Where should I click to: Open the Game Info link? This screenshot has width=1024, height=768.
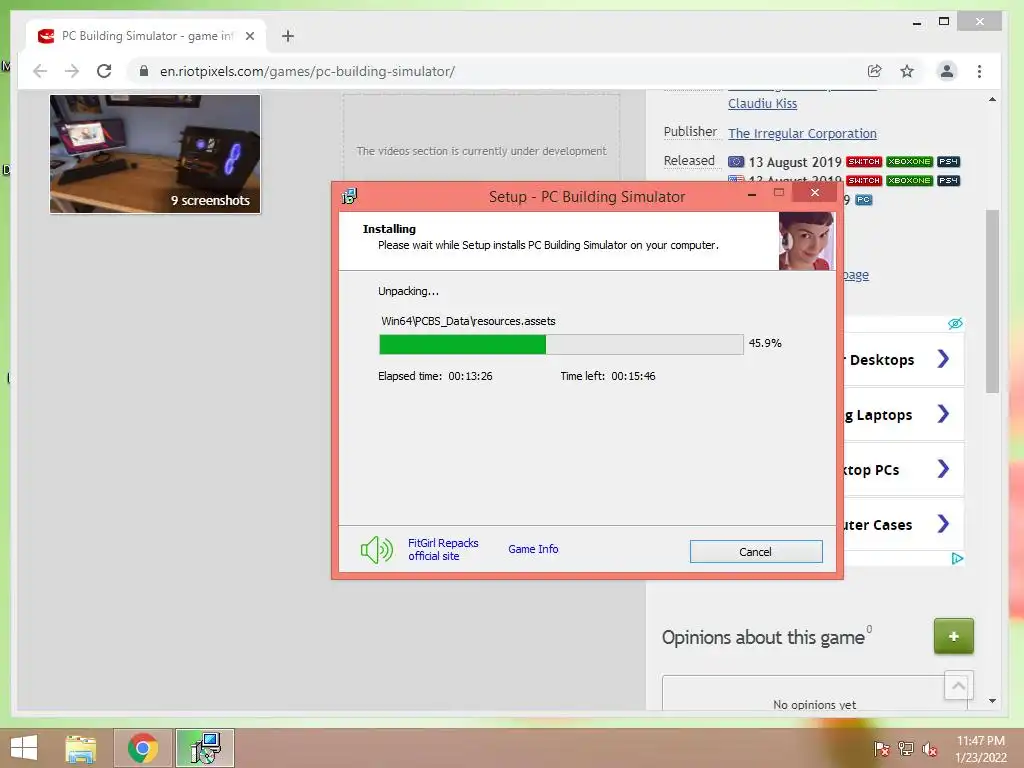[533, 549]
